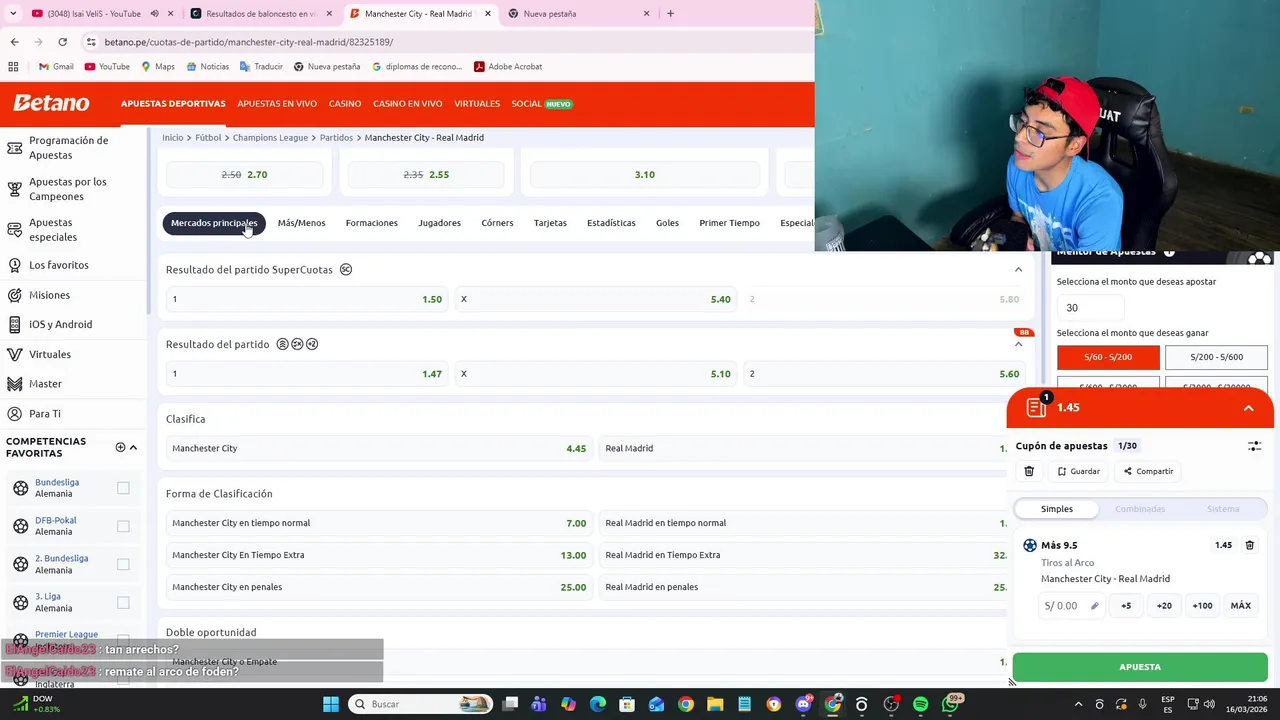Save the coupon with Guardar button
The image size is (1280, 720).
coord(1078,471)
